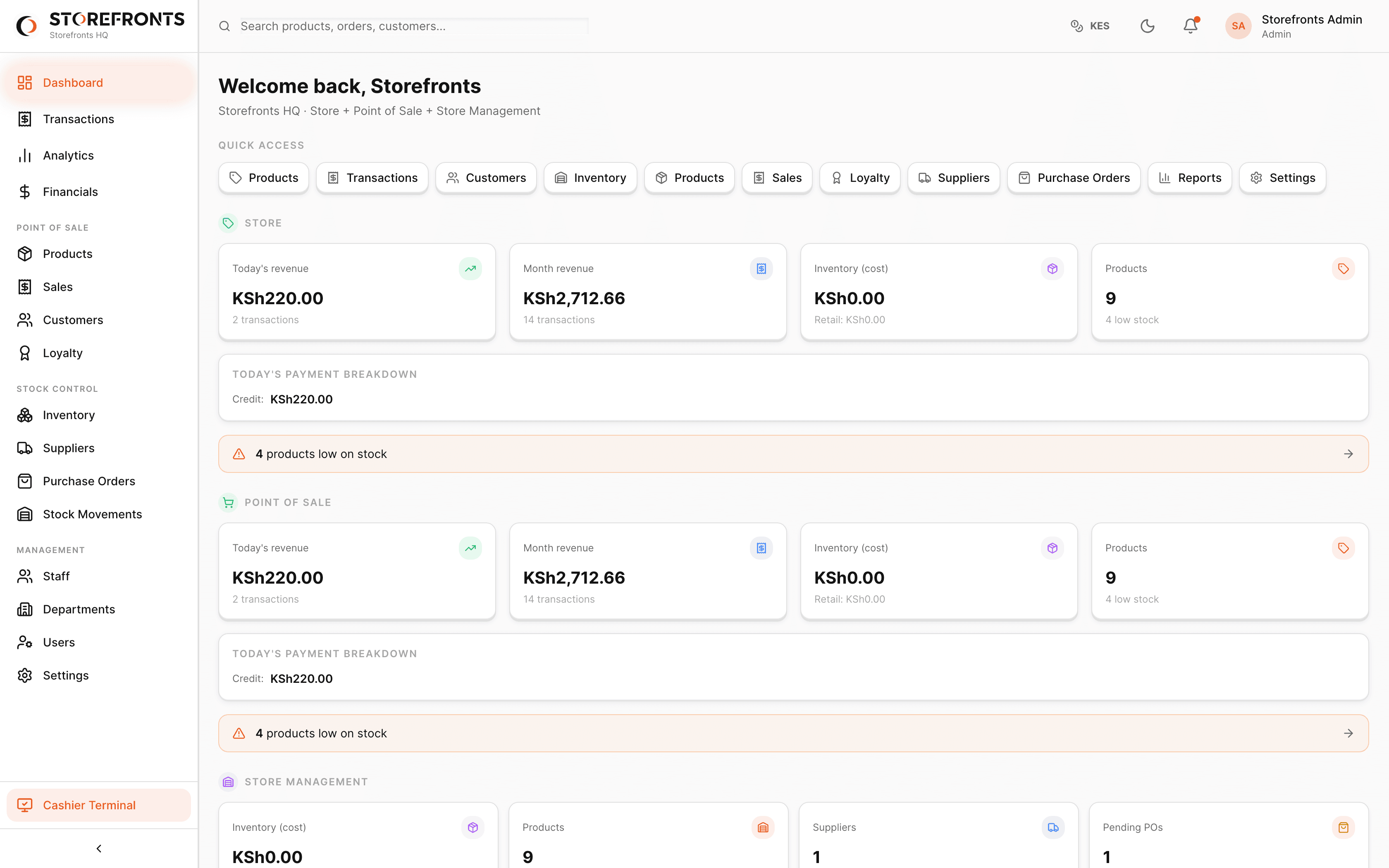Toggle dark mode with the moon icon
The height and width of the screenshot is (868, 1389).
pyautogui.click(x=1147, y=26)
